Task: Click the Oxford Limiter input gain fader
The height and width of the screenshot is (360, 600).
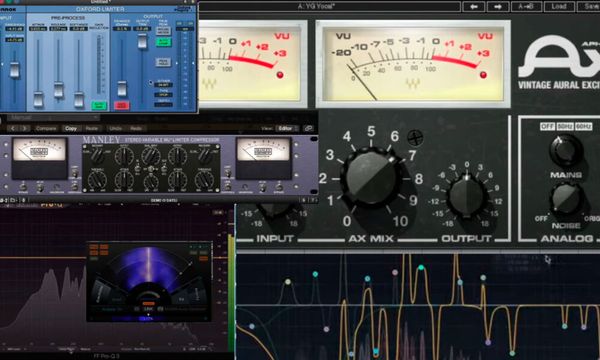Action: tap(14, 69)
